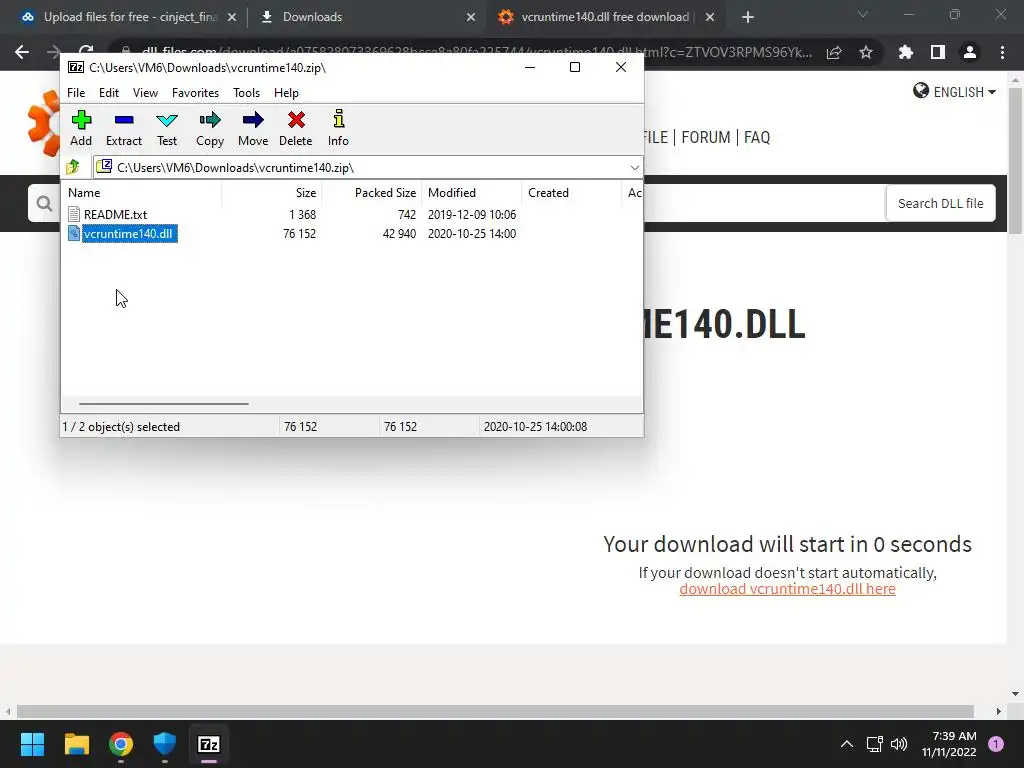The width and height of the screenshot is (1024, 768).
Task: Click the download vcruntime140.dll here link
Action: click(788, 588)
